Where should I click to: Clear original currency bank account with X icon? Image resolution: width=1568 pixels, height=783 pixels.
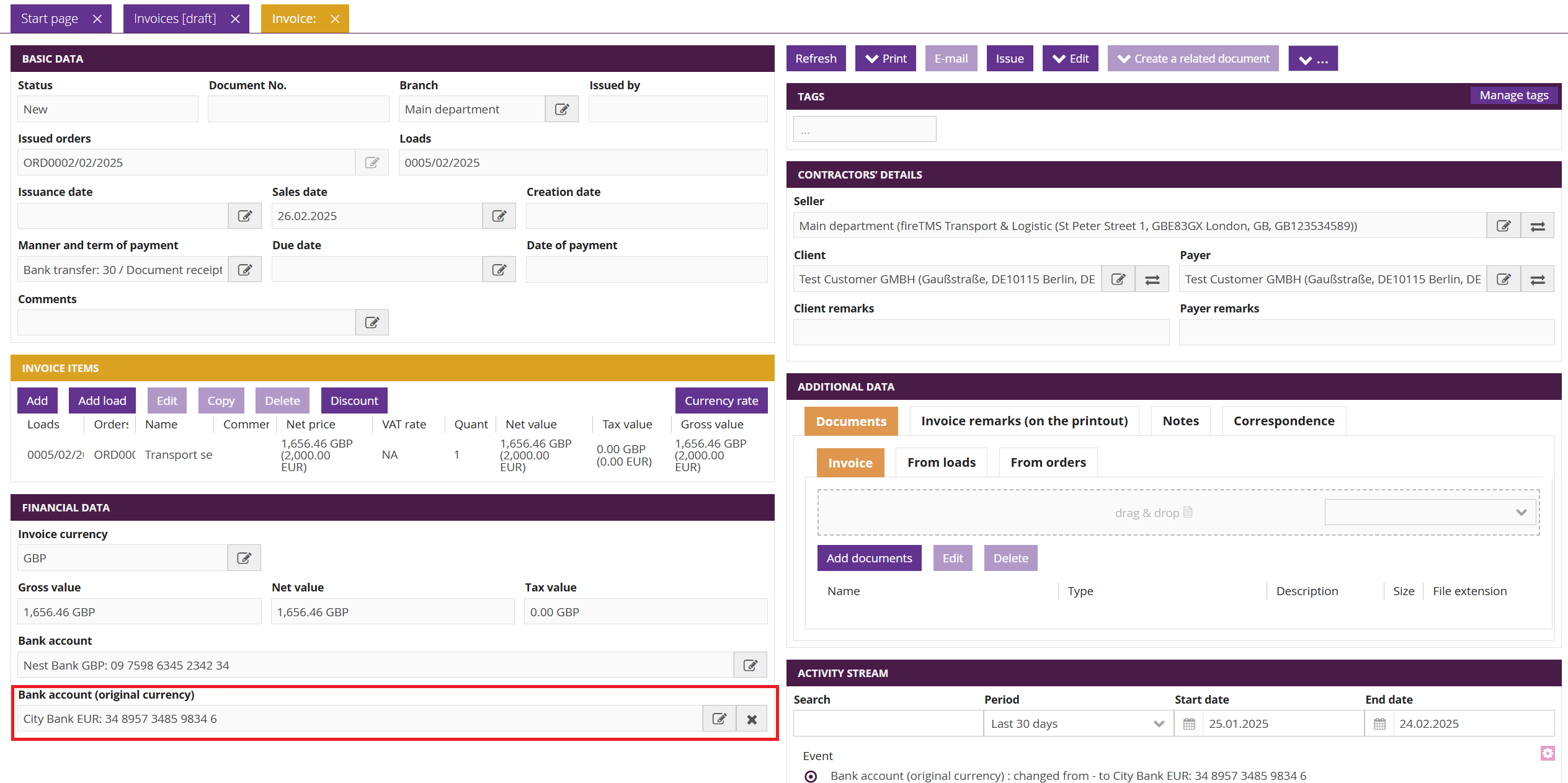click(x=751, y=719)
